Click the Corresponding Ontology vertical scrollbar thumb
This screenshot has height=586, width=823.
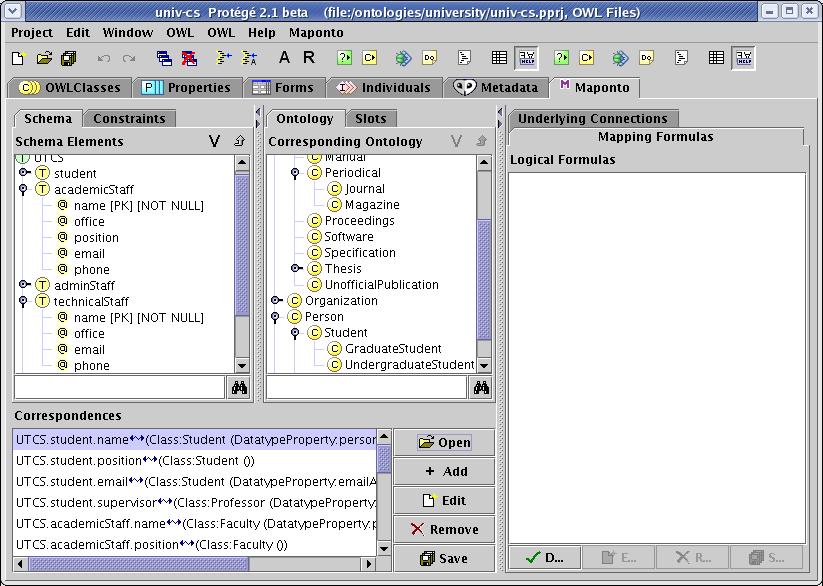click(483, 279)
